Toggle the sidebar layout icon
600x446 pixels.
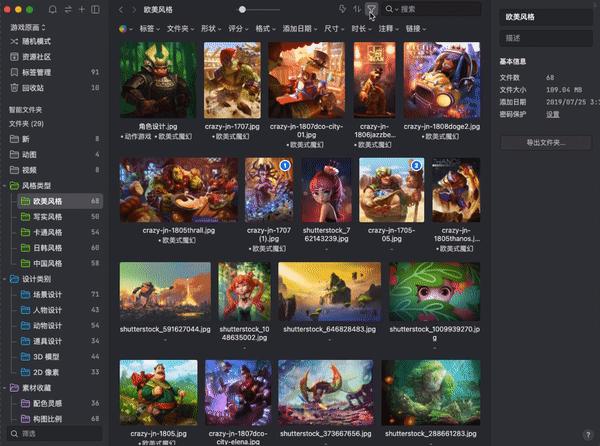coord(95,10)
